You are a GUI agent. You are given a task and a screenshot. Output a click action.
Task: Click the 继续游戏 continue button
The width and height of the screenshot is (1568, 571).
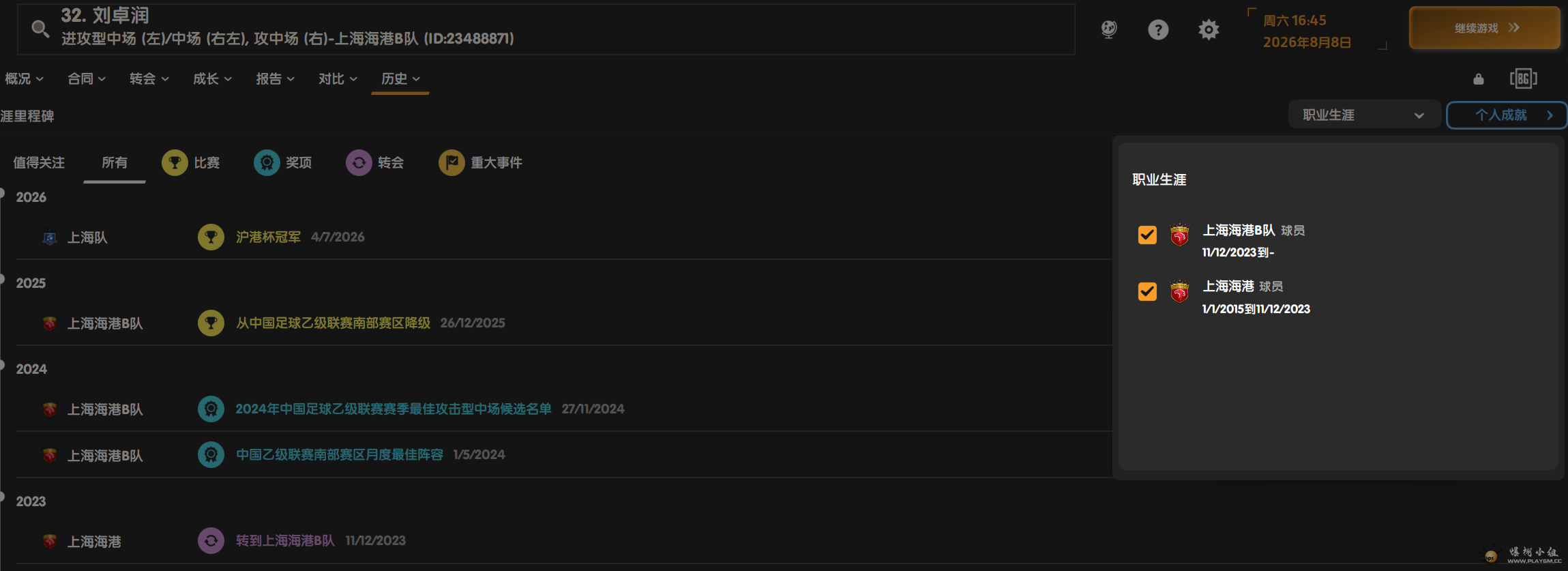click(1485, 28)
